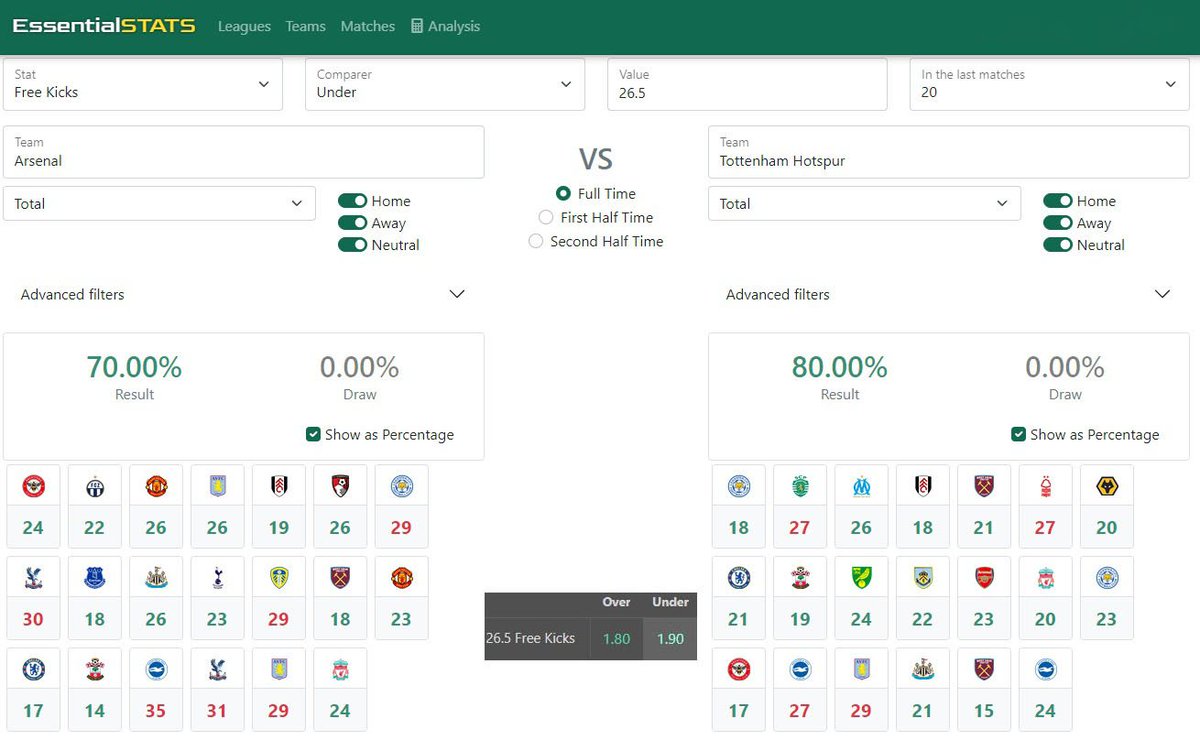The height and width of the screenshot is (740, 1200).
Task: Toggle the Neutral switch for Arsenal
Action: [352, 245]
